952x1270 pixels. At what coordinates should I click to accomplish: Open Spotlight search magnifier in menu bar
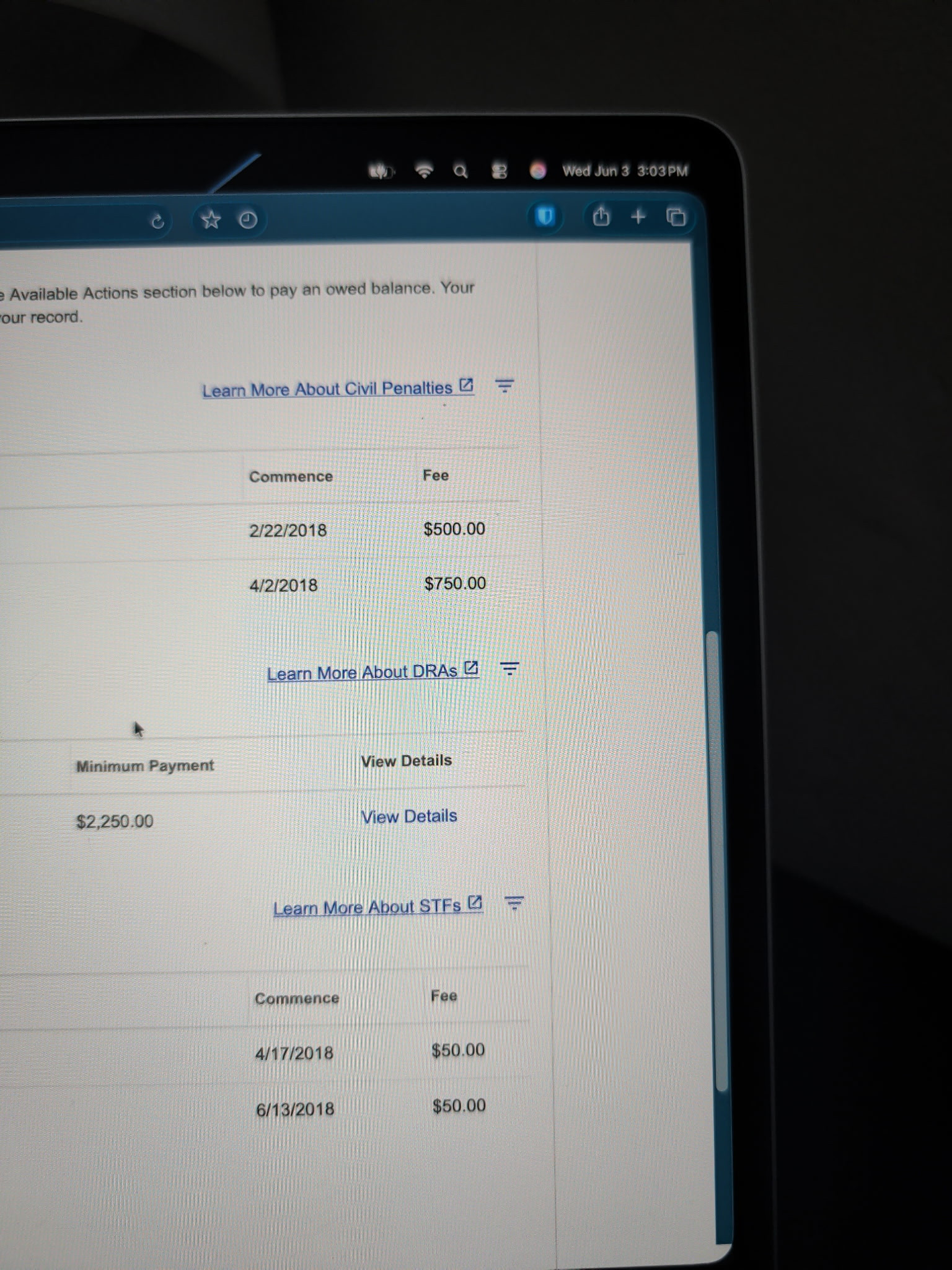click(461, 171)
